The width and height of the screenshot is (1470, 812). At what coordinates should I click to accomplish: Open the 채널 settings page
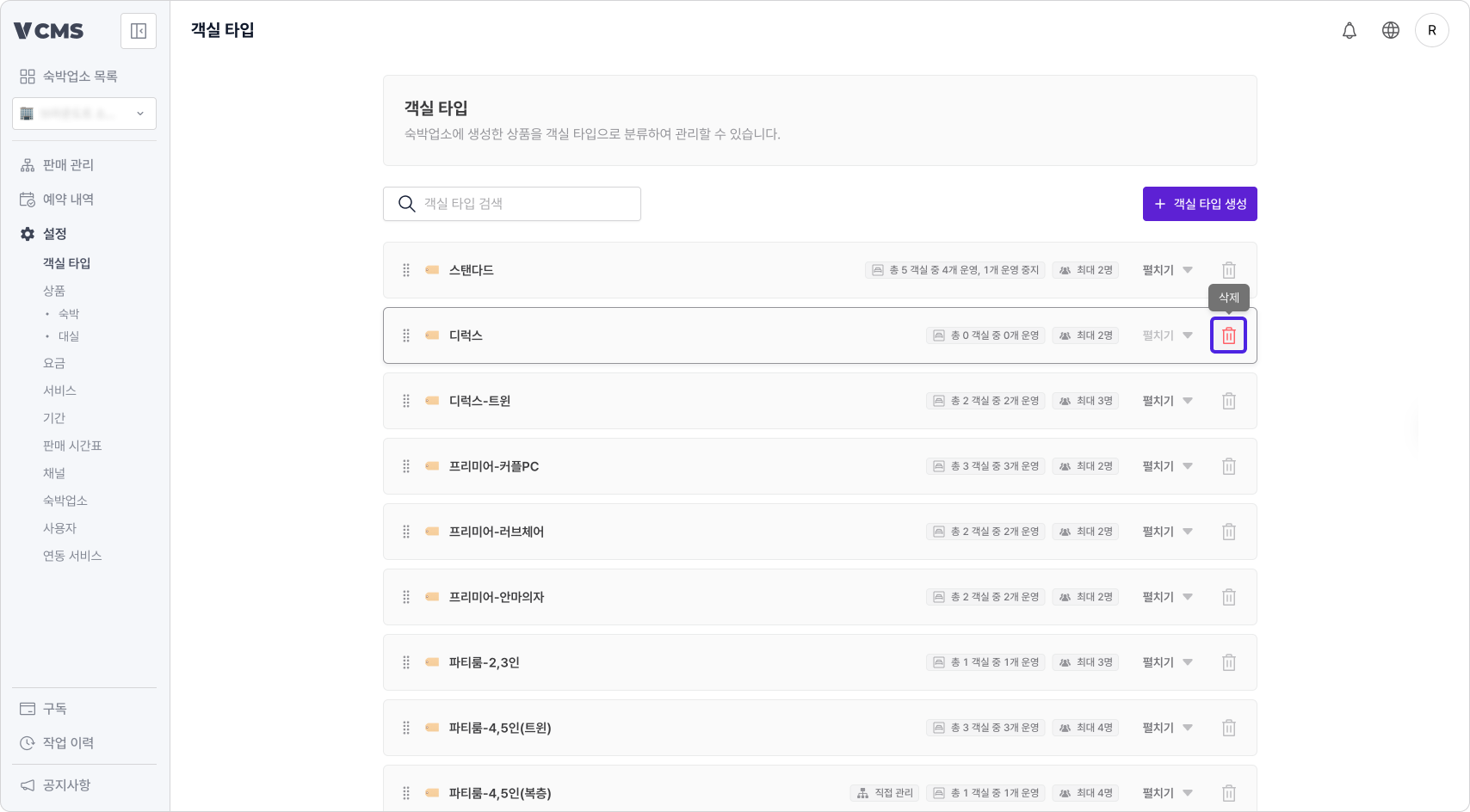(54, 472)
